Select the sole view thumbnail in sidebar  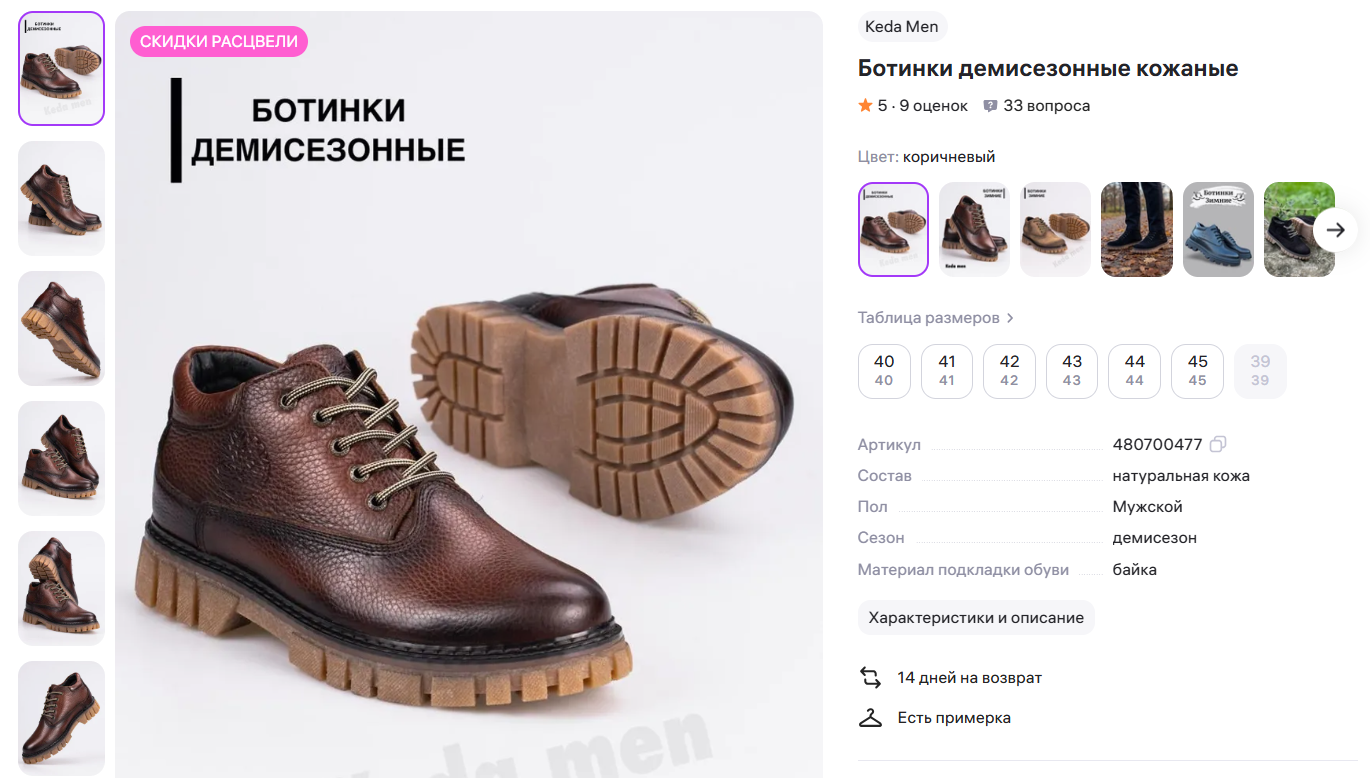coord(61,328)
